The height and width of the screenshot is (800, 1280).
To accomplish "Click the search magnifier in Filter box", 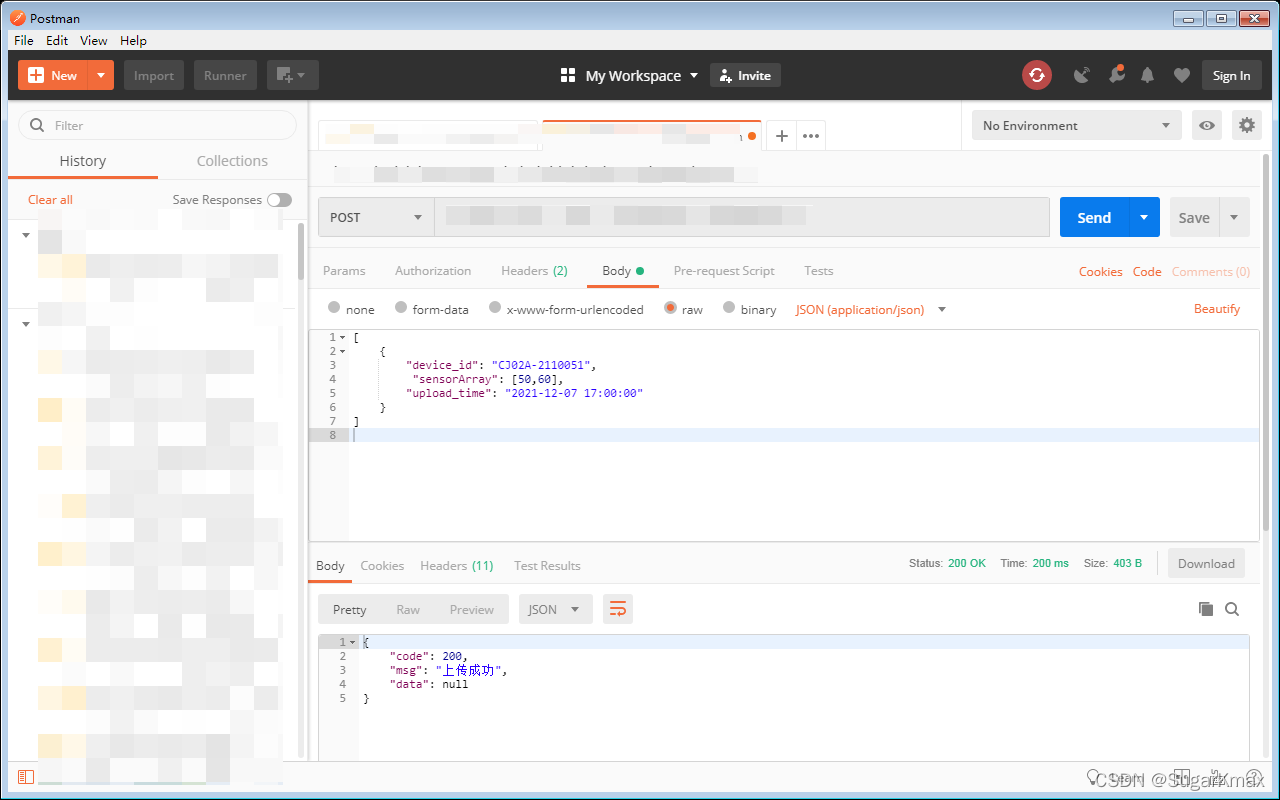I will (38, 125).
